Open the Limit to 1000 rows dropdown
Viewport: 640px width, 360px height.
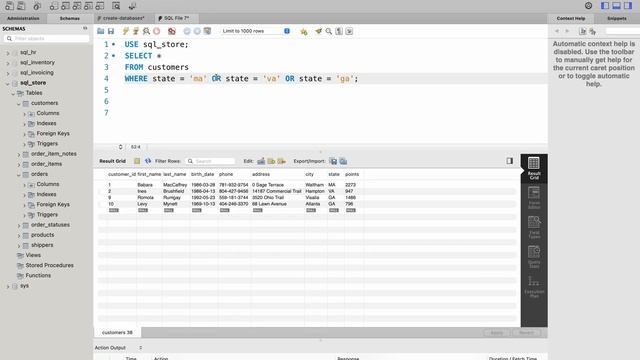(256, 31)
